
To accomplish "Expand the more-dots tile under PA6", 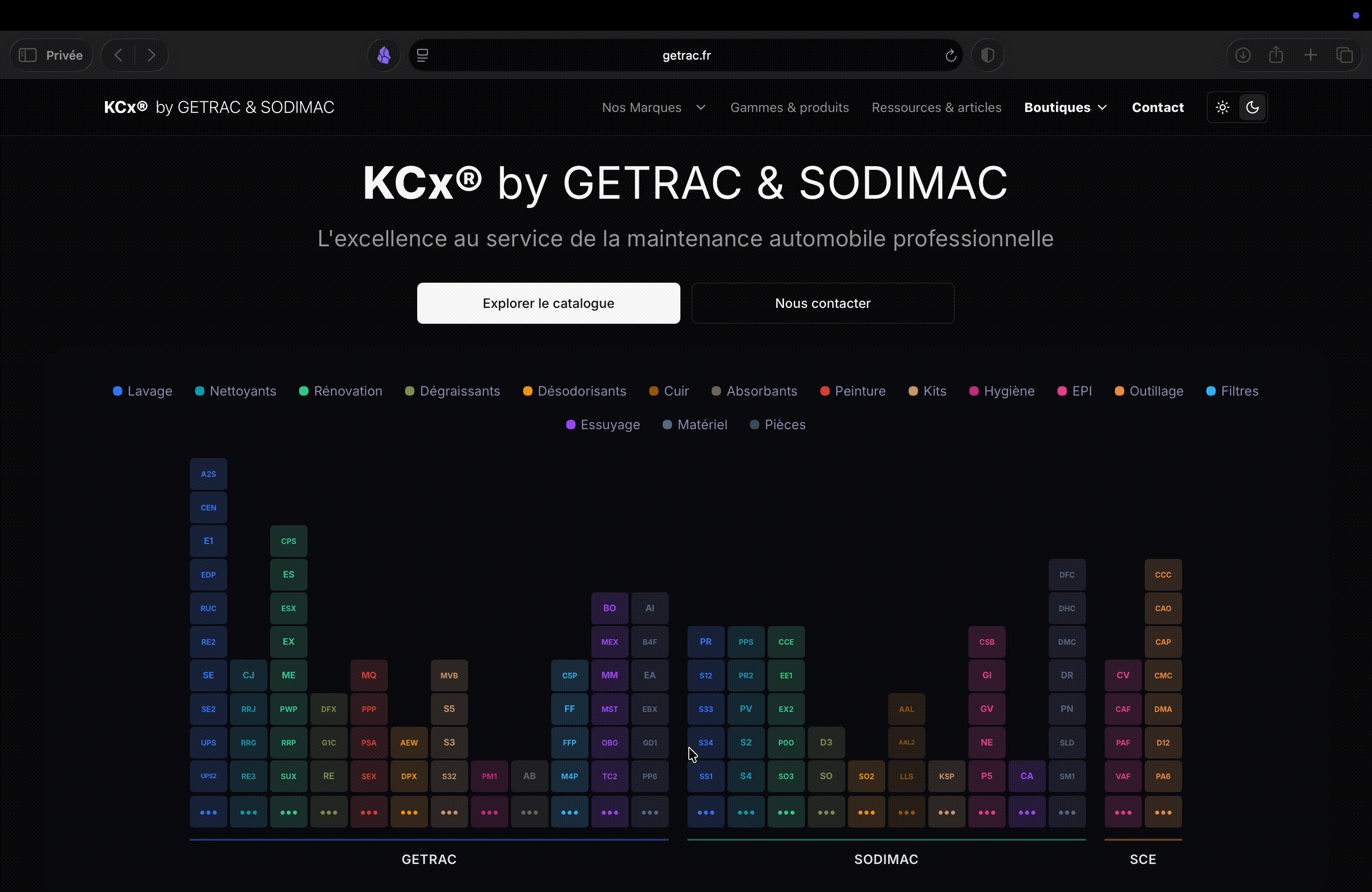I will click(1163, 813).
